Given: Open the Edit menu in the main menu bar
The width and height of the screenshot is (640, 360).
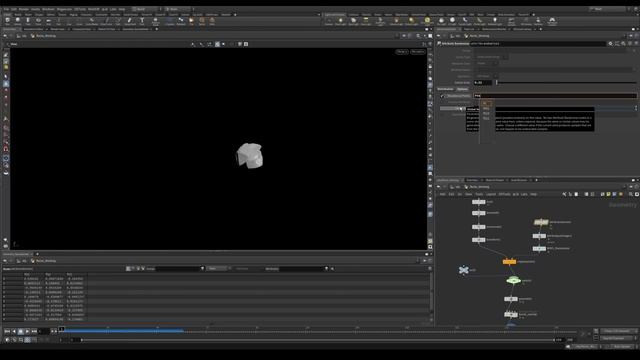Looking at the screenshot, I should [x=14, y=9].
